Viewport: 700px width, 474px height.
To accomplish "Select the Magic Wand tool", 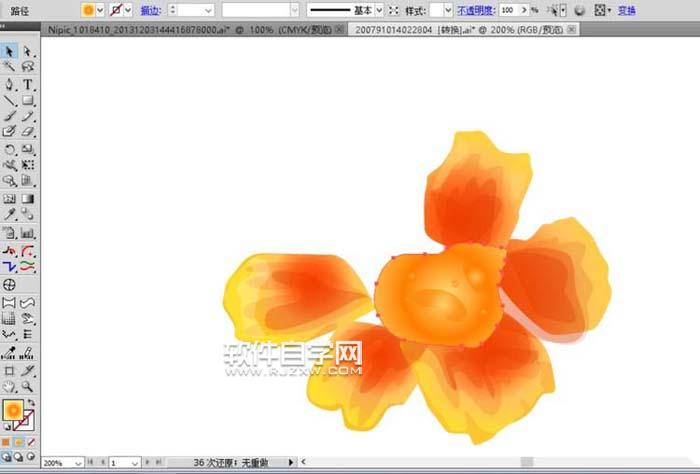I will 9,67.
